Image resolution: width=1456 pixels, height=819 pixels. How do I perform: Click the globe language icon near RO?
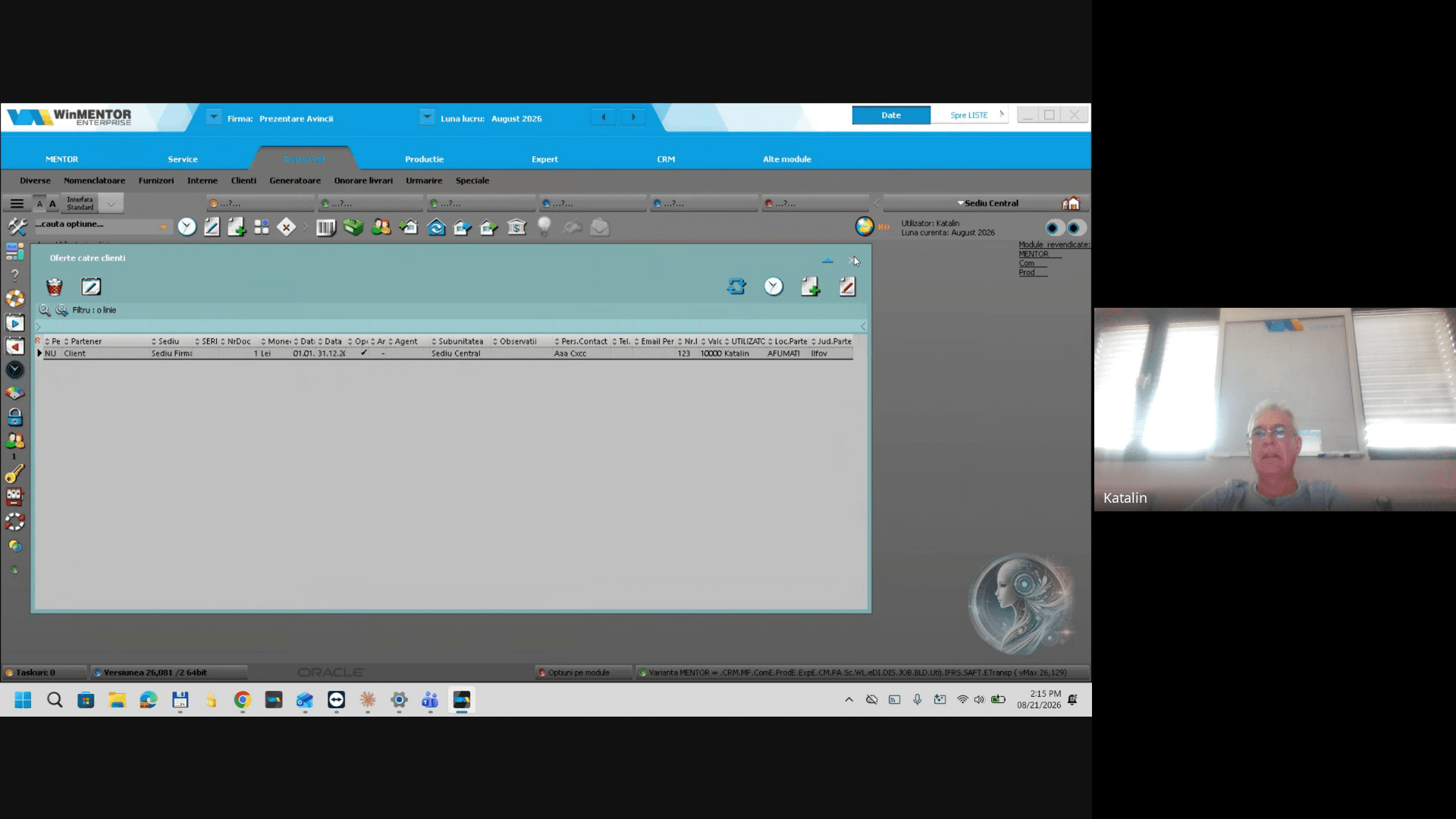click(x=864, y=226)
